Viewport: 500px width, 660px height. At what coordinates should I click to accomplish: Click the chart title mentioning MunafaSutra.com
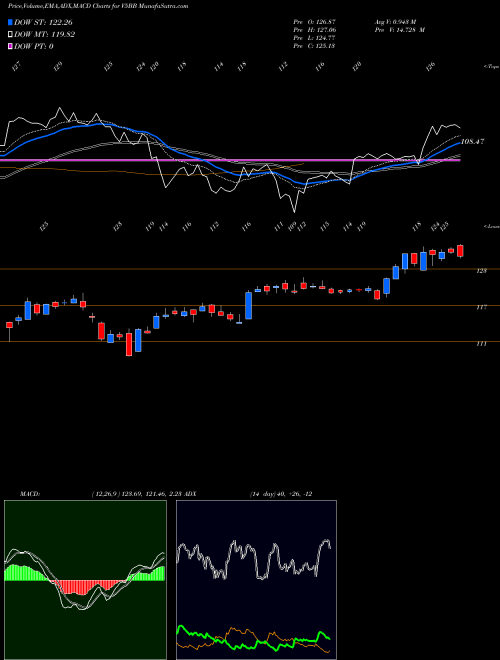pos(98,6)
